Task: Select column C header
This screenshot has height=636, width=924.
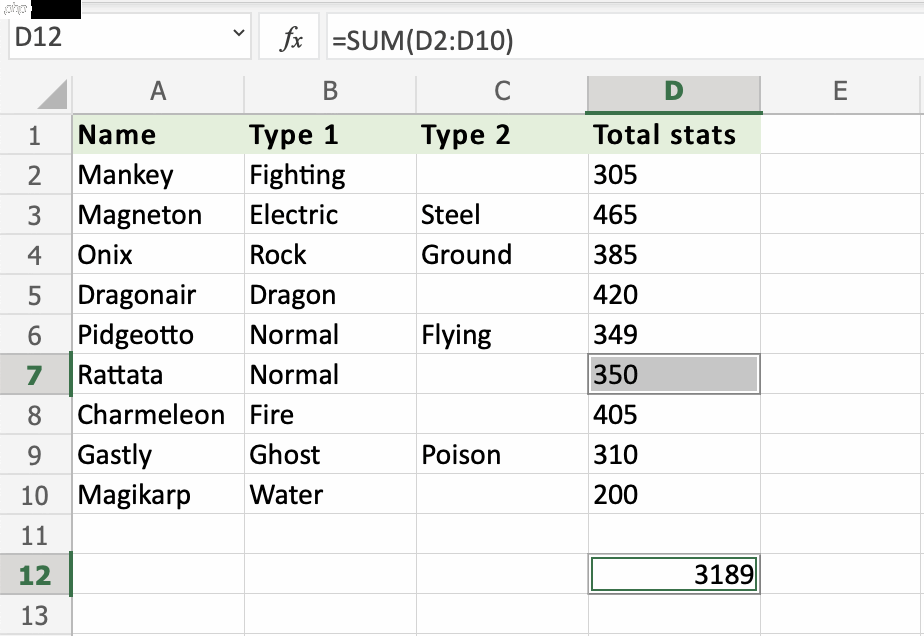Action: 502,93
